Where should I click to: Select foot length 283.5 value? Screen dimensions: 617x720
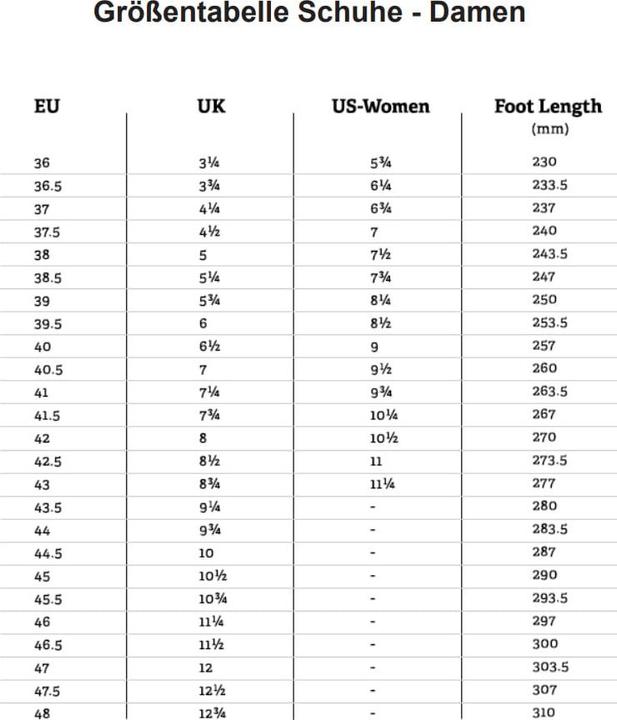[x=549, y=529]
